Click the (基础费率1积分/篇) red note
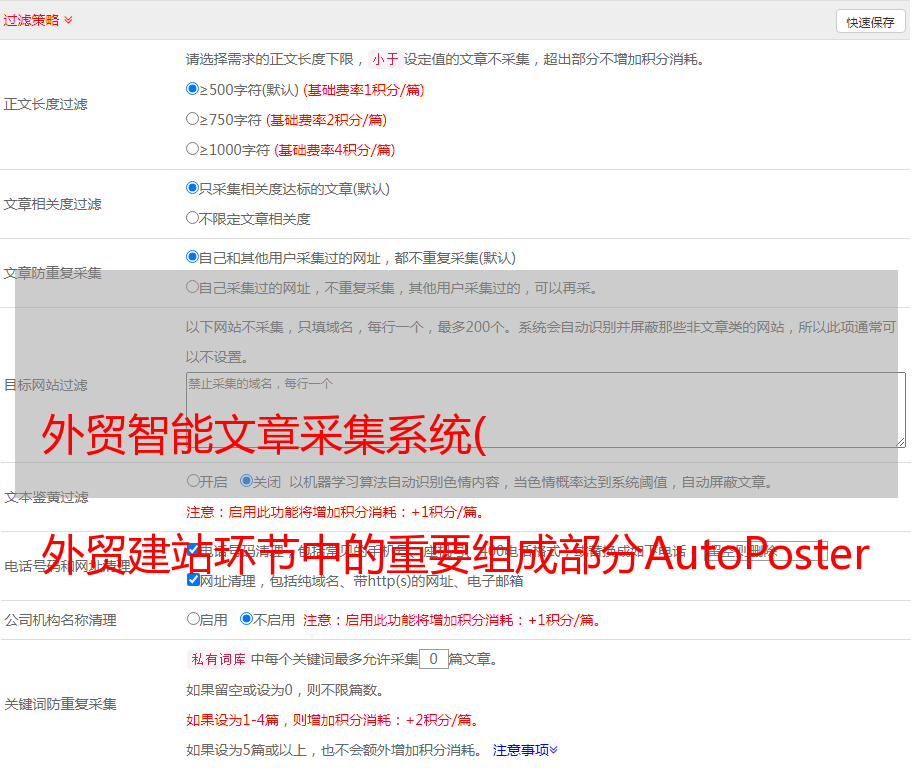 364,90
